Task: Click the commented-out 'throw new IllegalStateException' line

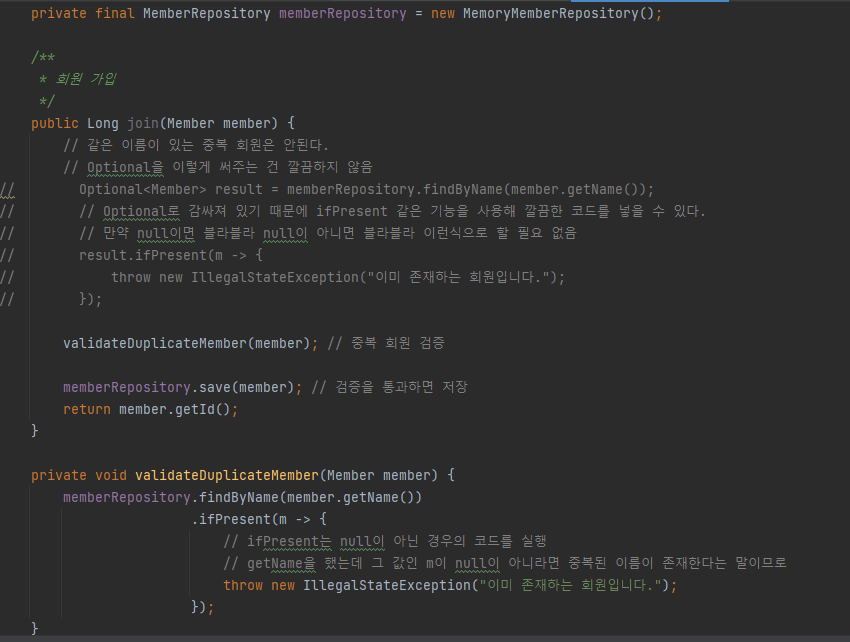Action: [x=338, y=278]
